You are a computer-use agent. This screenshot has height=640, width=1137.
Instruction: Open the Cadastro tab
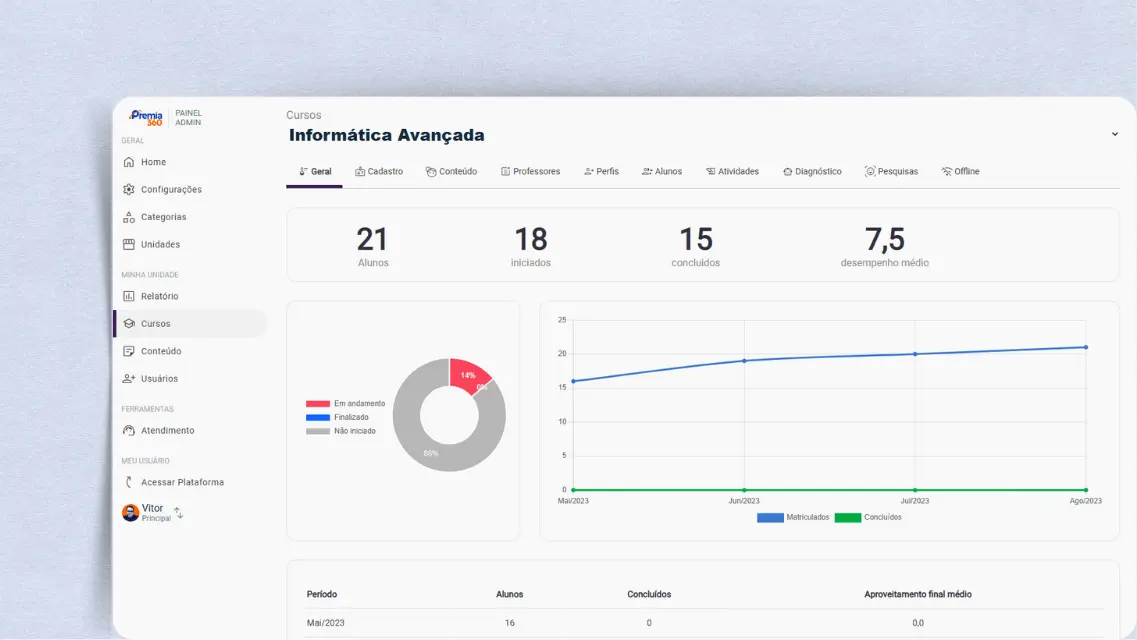click(379, 172)
